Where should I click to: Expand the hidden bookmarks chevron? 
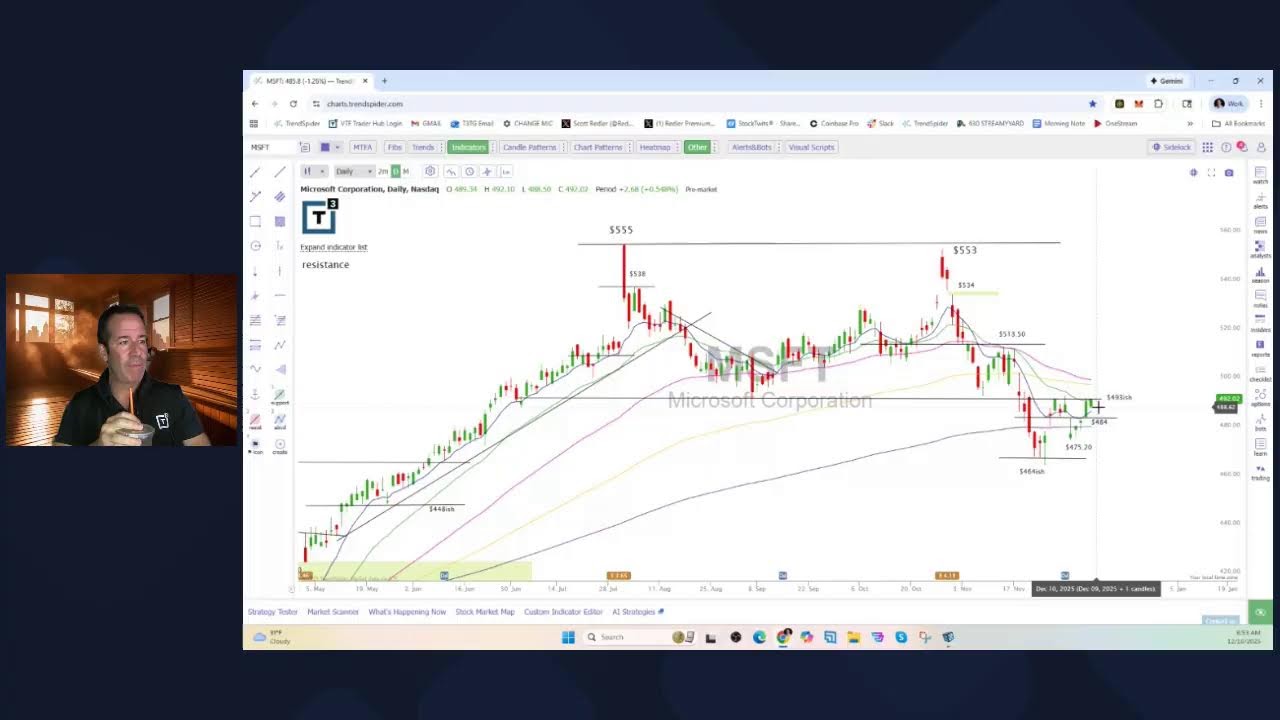point(1190,123)
